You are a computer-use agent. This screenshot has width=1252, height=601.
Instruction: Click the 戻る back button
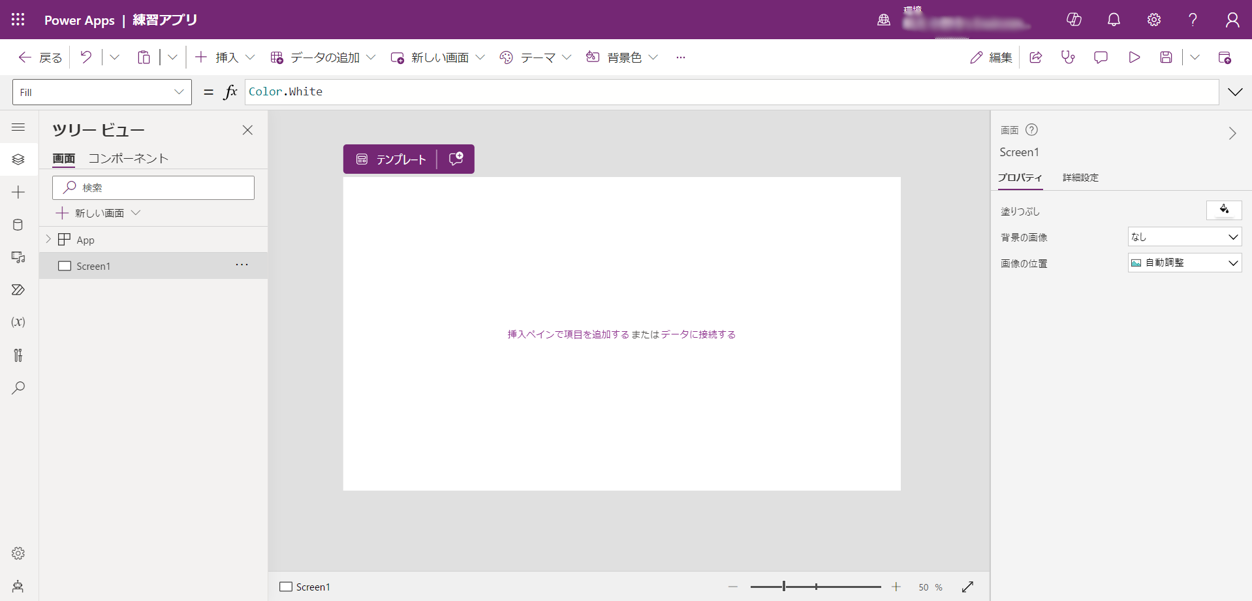coord(41,58)
